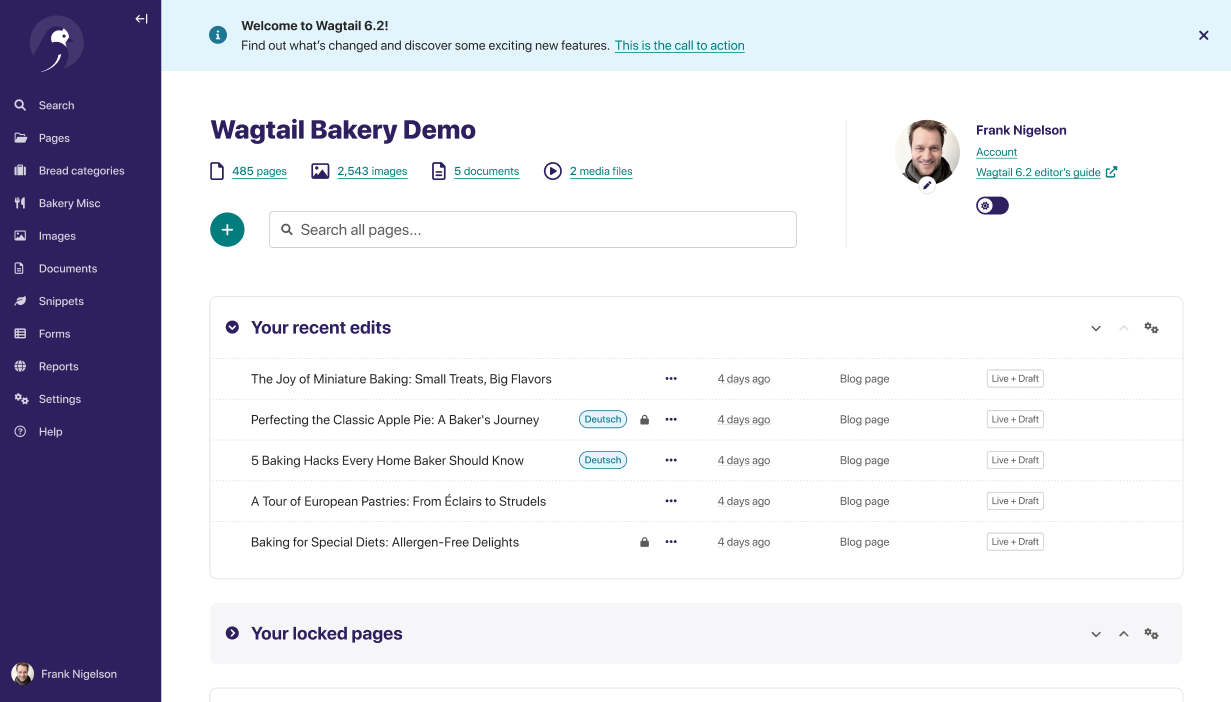Click the Reports globe icon
Viewport: 1231px width, 702px height.
tap(20, 366)
